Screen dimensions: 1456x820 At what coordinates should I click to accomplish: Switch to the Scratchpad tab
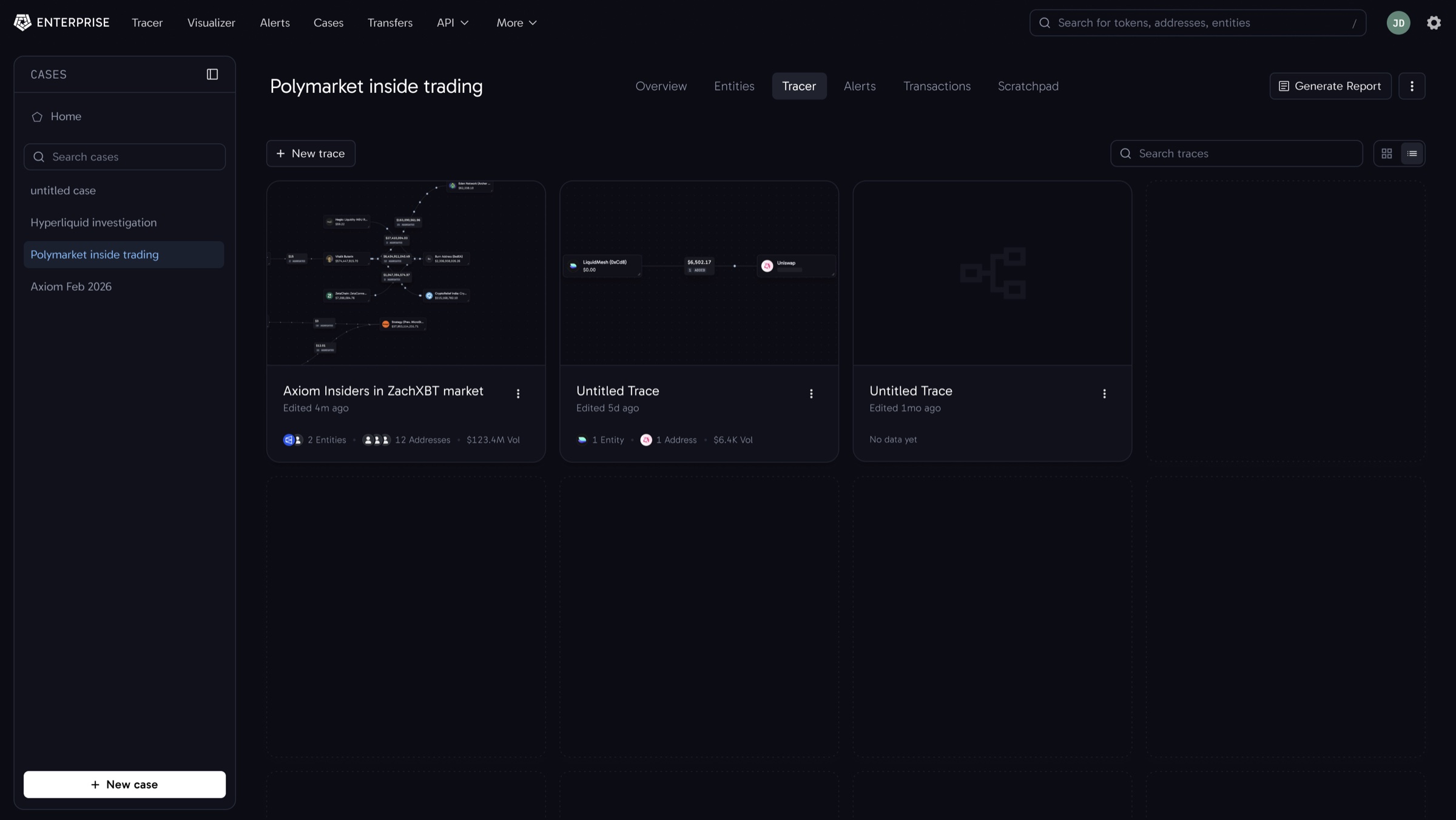[x=1028, y=86]
